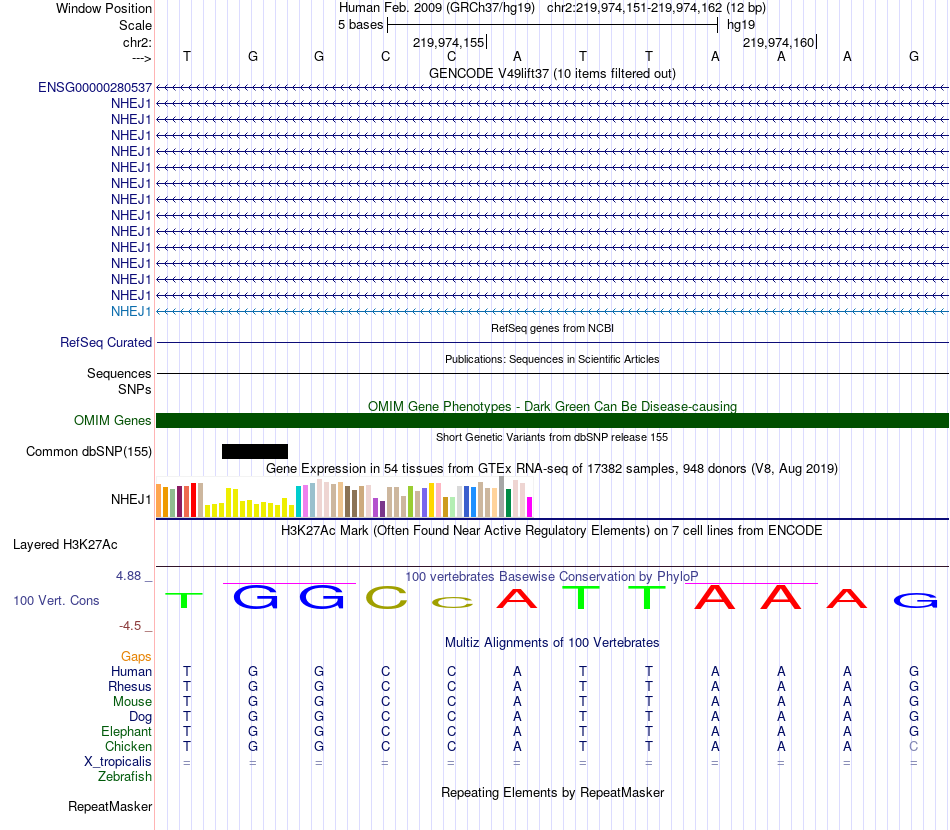Click the 'chr2:' ruler label
Screen dimensions: 950x830
coord(137,42)
